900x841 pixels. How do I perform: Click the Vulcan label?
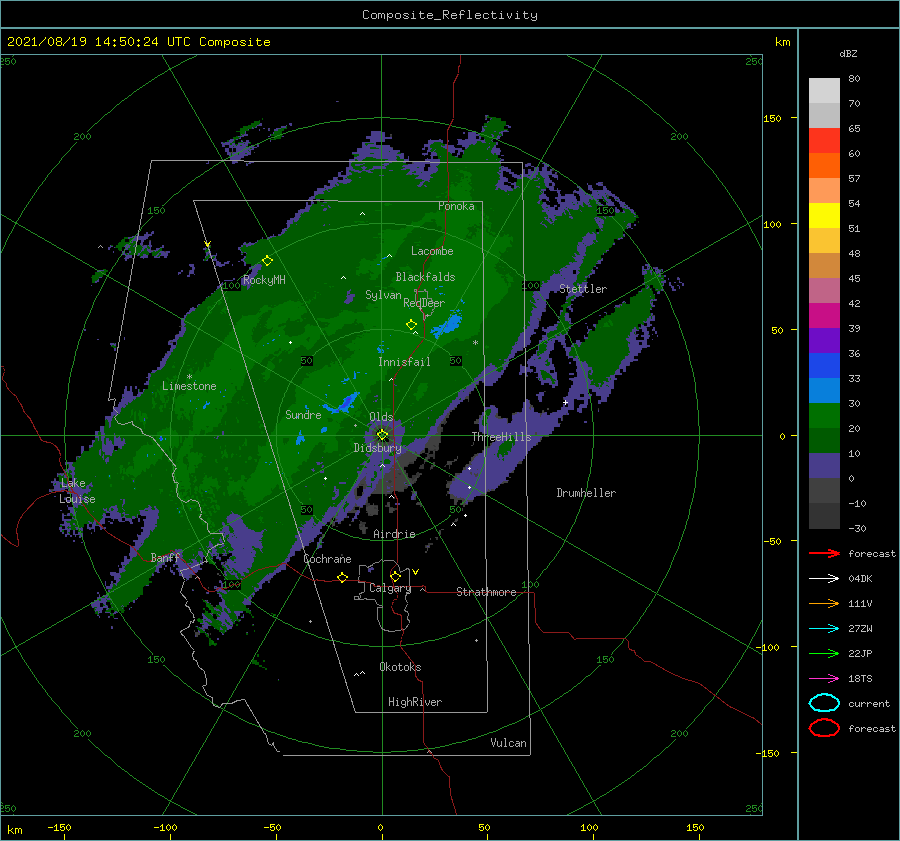point(509,743)
